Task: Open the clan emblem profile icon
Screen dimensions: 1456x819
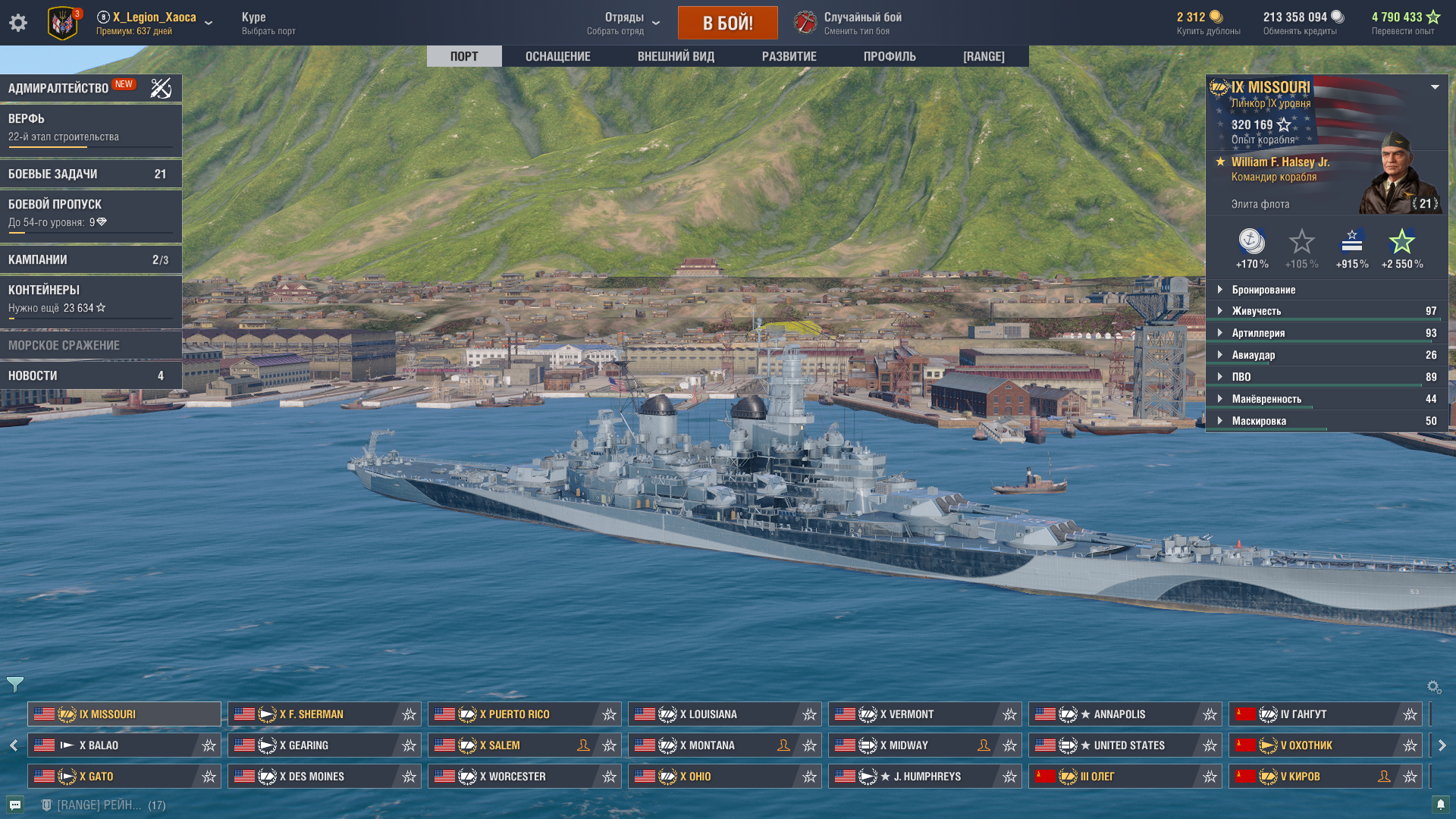Action: pyautogui.click(x=63, y=23)
